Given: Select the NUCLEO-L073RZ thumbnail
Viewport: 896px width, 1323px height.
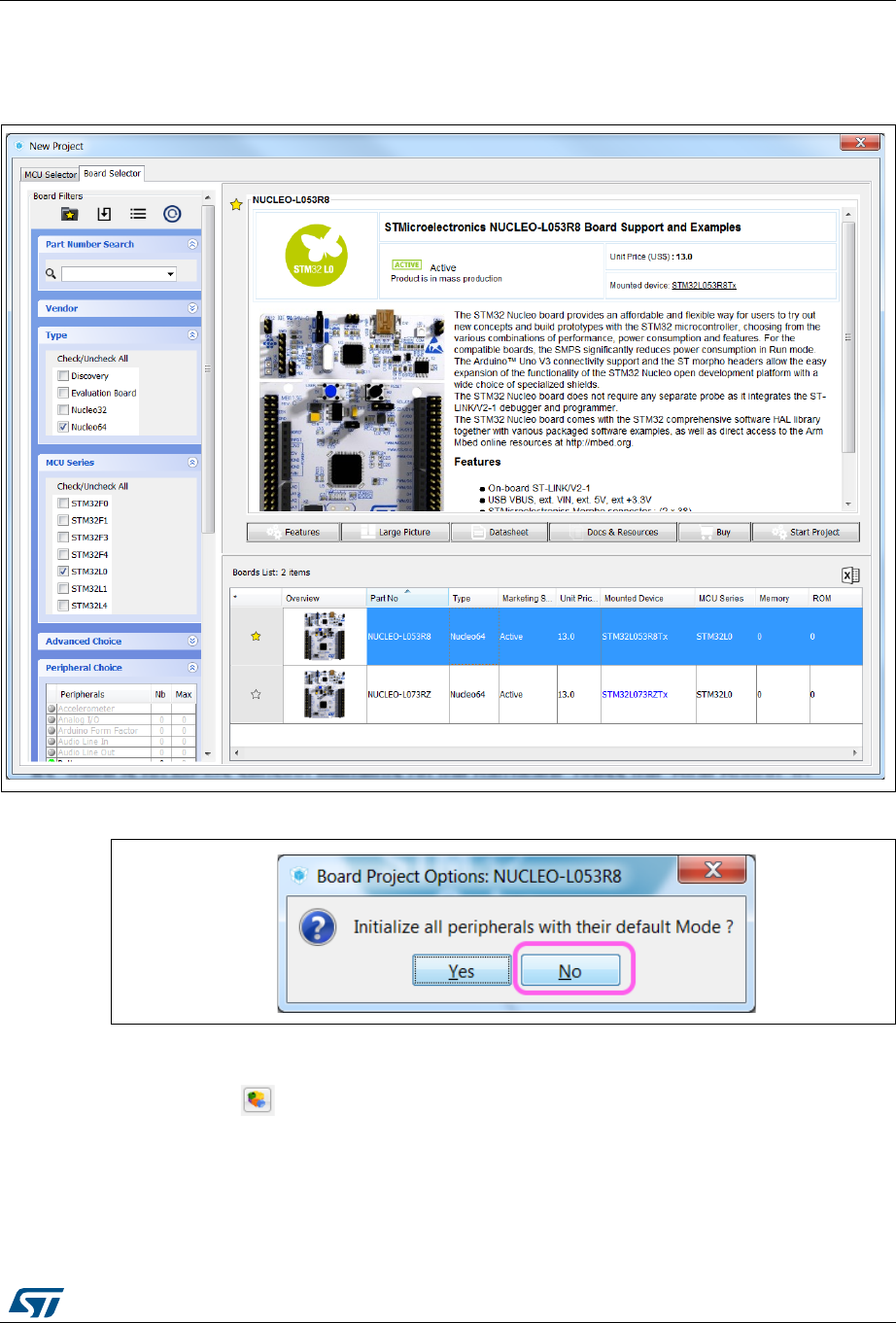Looking at the screenshot, I should 325,694.
